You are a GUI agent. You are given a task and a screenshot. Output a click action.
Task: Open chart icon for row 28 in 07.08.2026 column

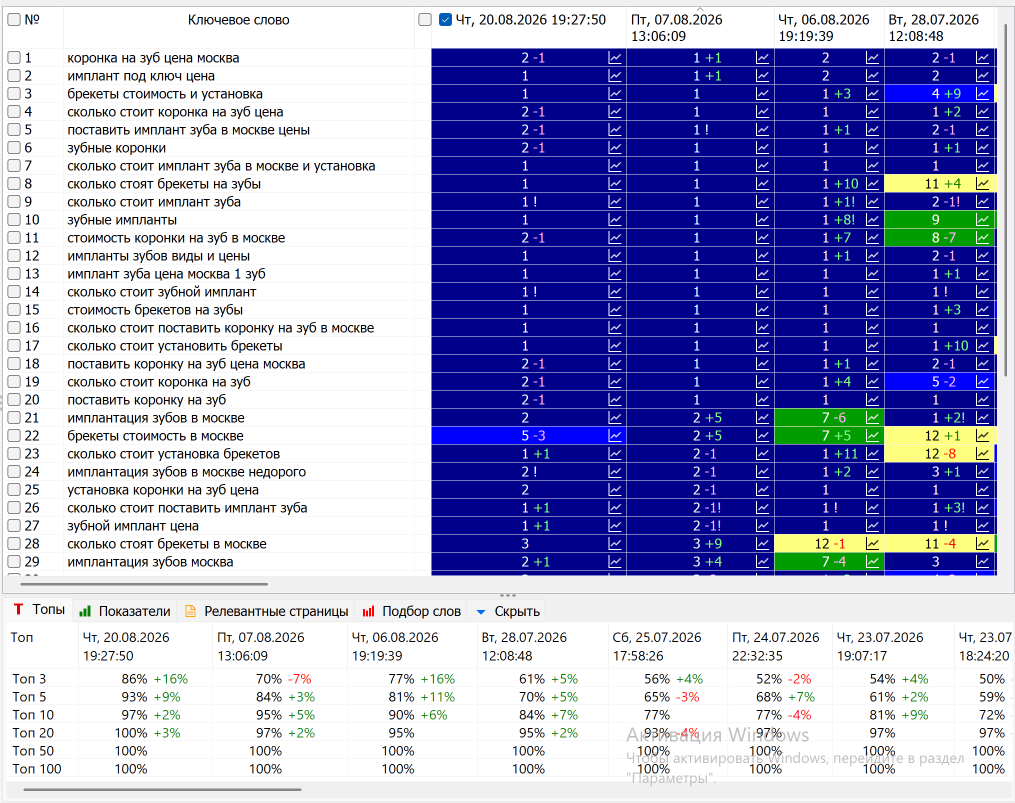763,544
